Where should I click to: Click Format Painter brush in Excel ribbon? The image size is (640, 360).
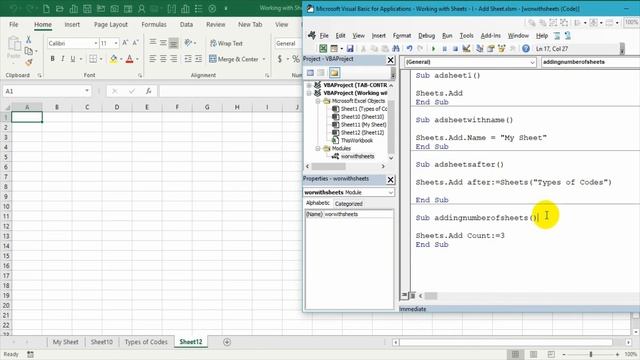point(29,62)
